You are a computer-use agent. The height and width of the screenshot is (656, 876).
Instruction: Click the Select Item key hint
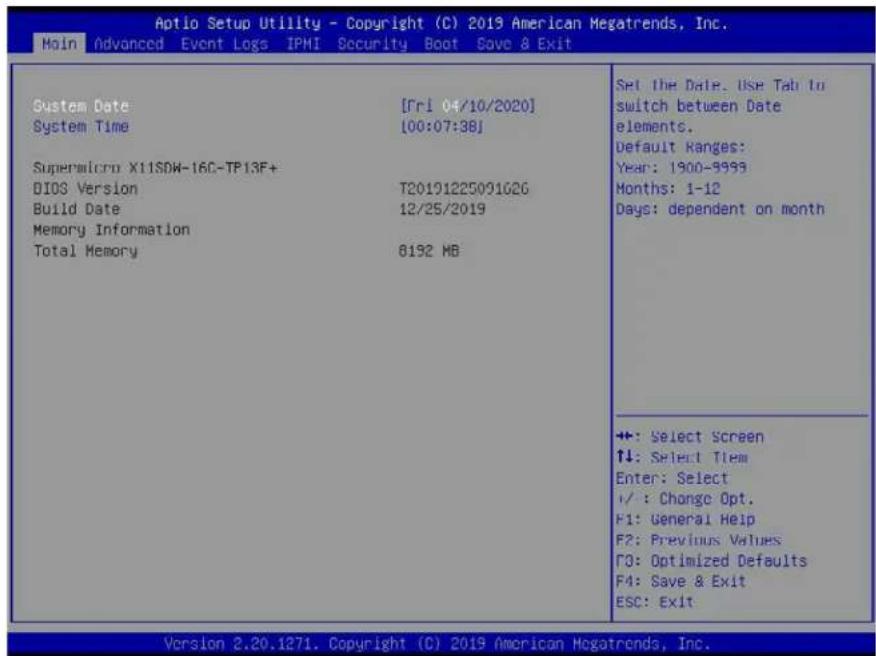tap(682, 458)
